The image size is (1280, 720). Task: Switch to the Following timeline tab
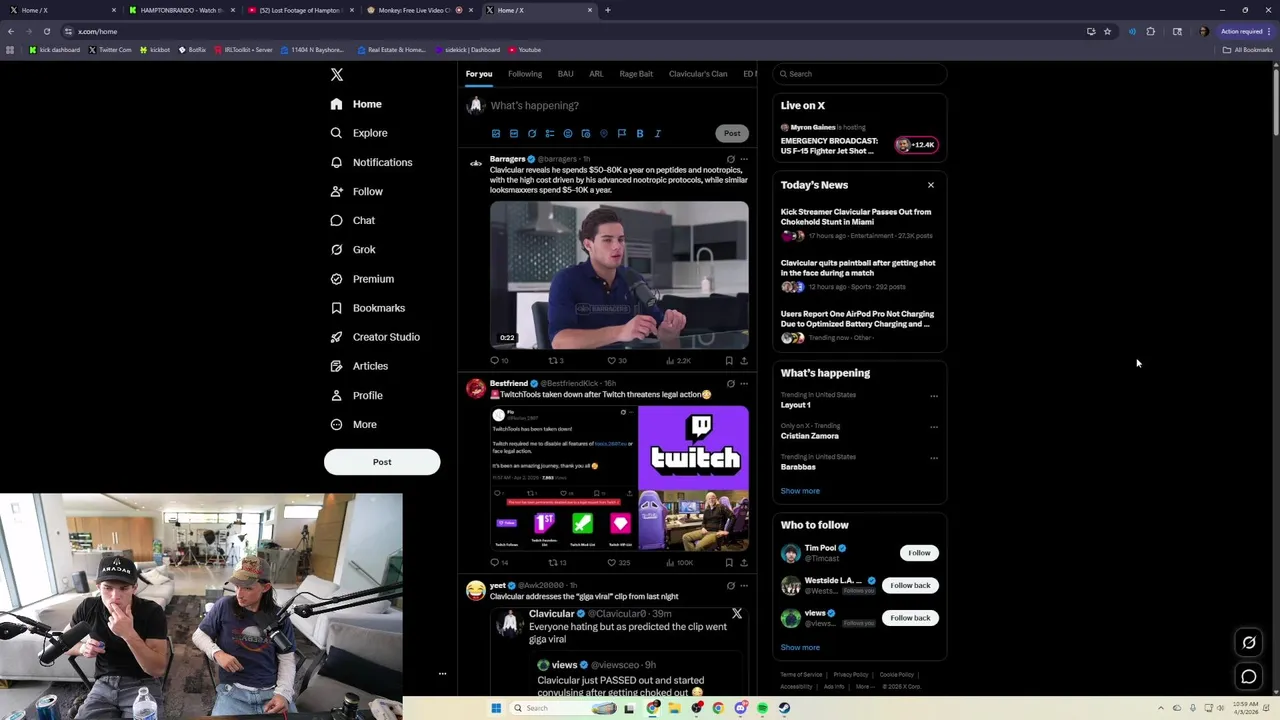[x=525, y=74]
